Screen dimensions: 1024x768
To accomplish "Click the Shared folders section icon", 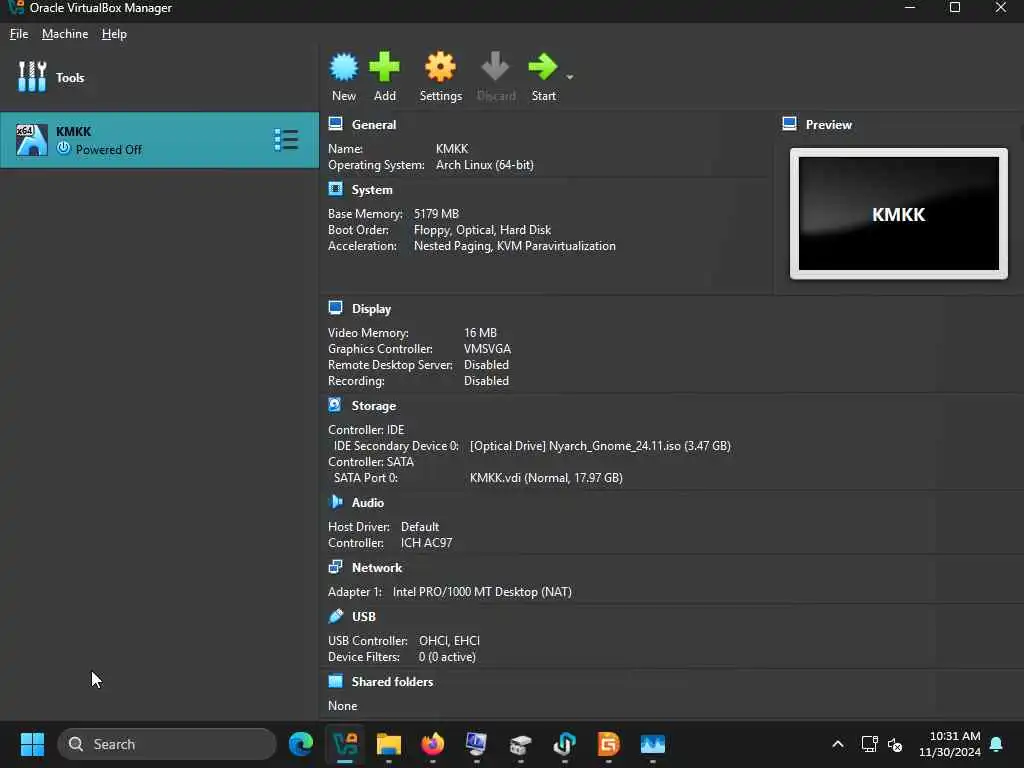I will pos(336,681).
